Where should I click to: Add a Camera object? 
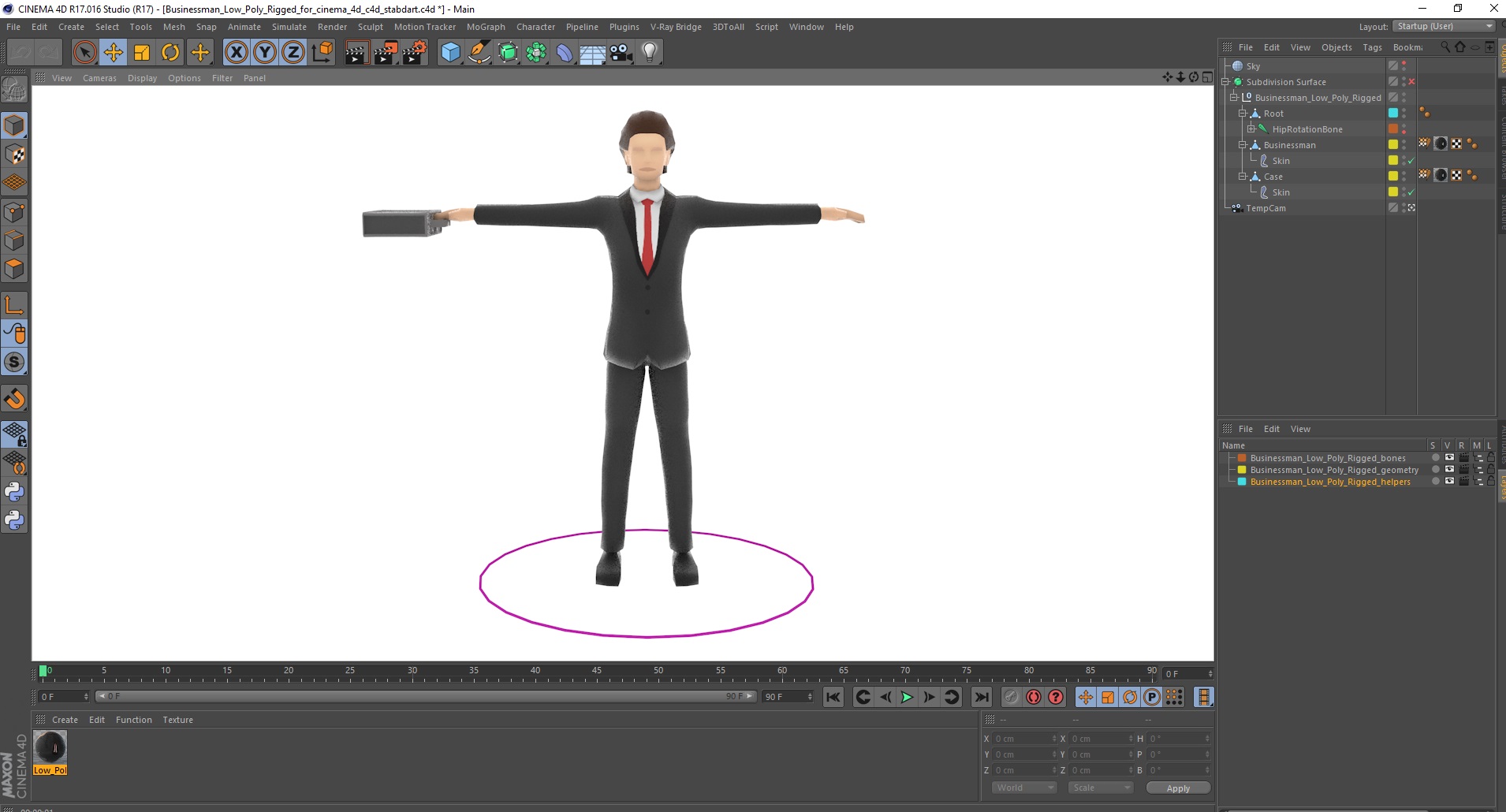click(x=621, y=53)
